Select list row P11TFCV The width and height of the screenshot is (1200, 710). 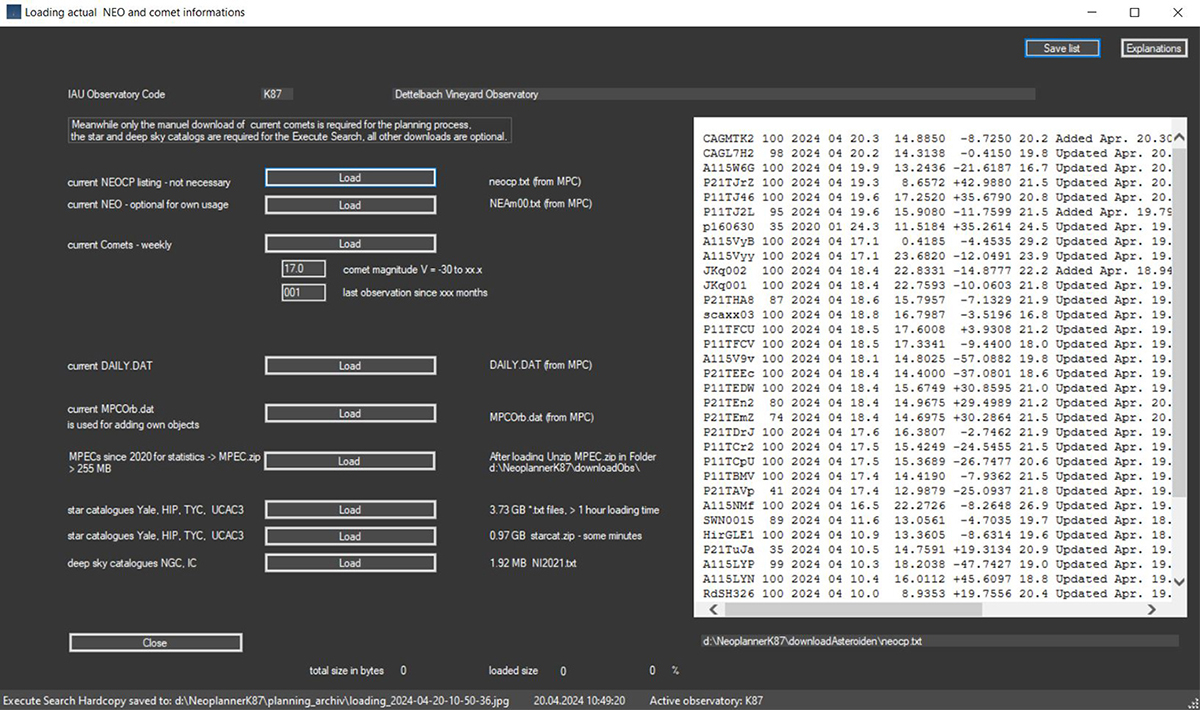point(938,343)
